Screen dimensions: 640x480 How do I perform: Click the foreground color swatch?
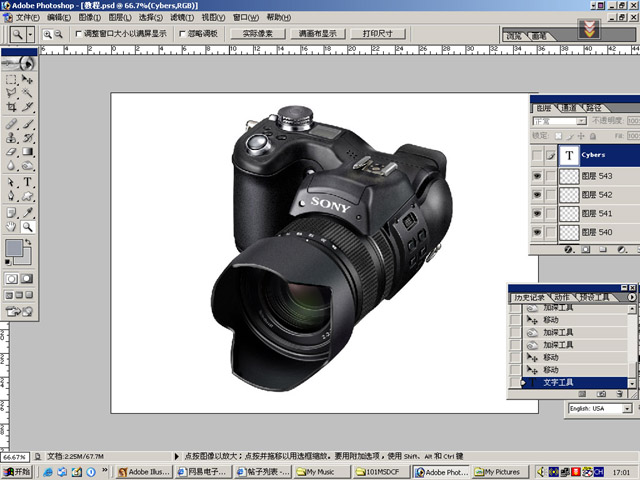13,248
